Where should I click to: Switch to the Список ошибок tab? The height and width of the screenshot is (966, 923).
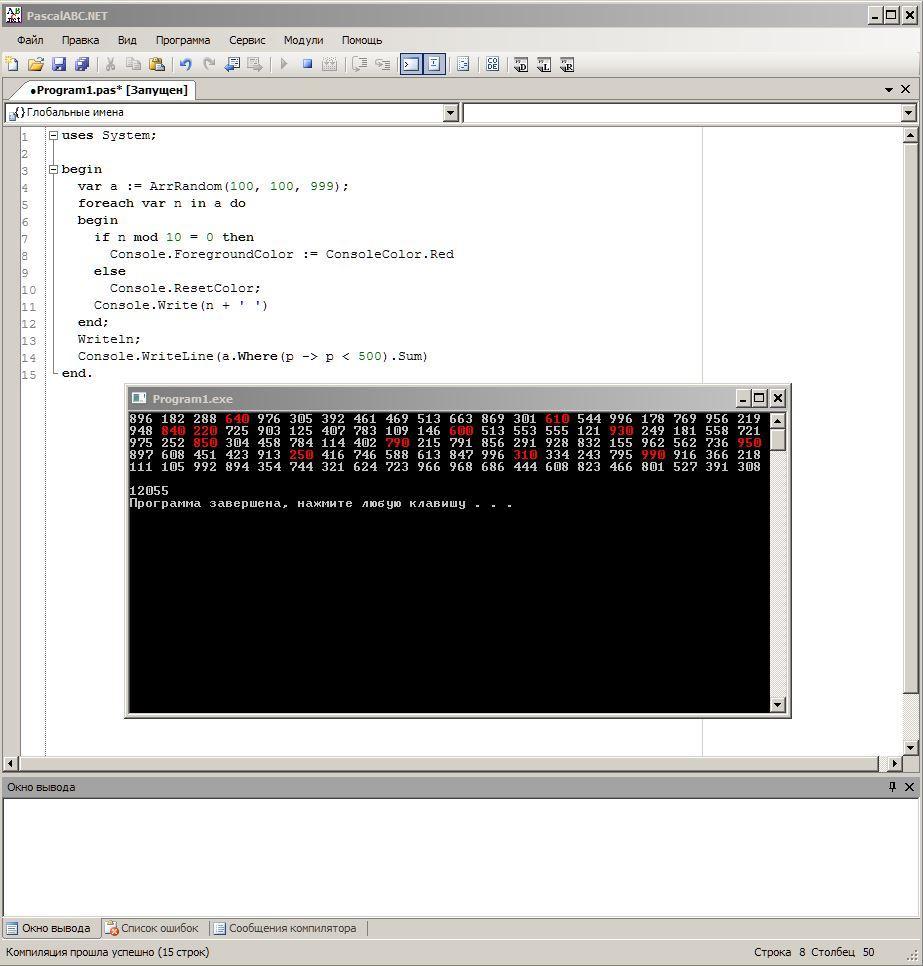click(152, 928)
